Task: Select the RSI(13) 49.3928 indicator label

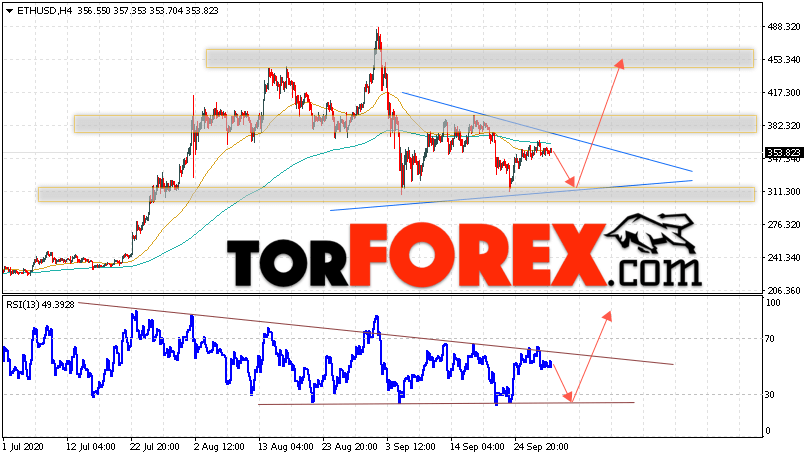Action: (40, 304)
